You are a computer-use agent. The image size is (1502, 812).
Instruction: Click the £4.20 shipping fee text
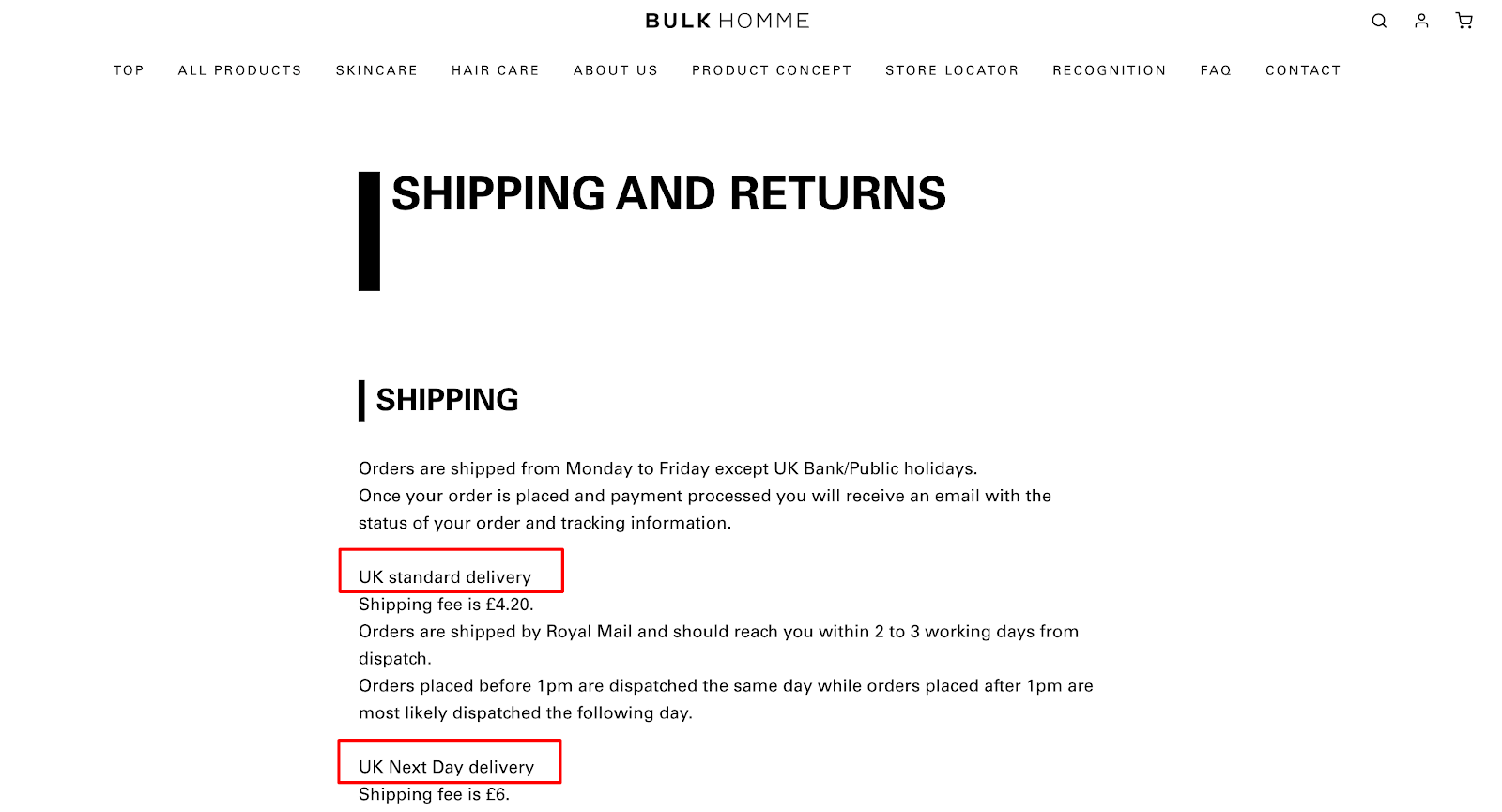(x=445, y=605)
